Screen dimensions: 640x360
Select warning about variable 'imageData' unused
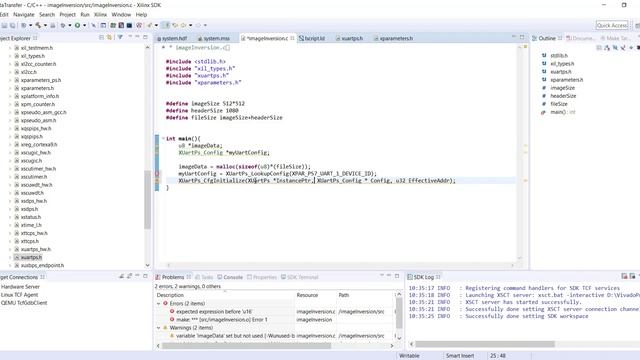point(235,336)
